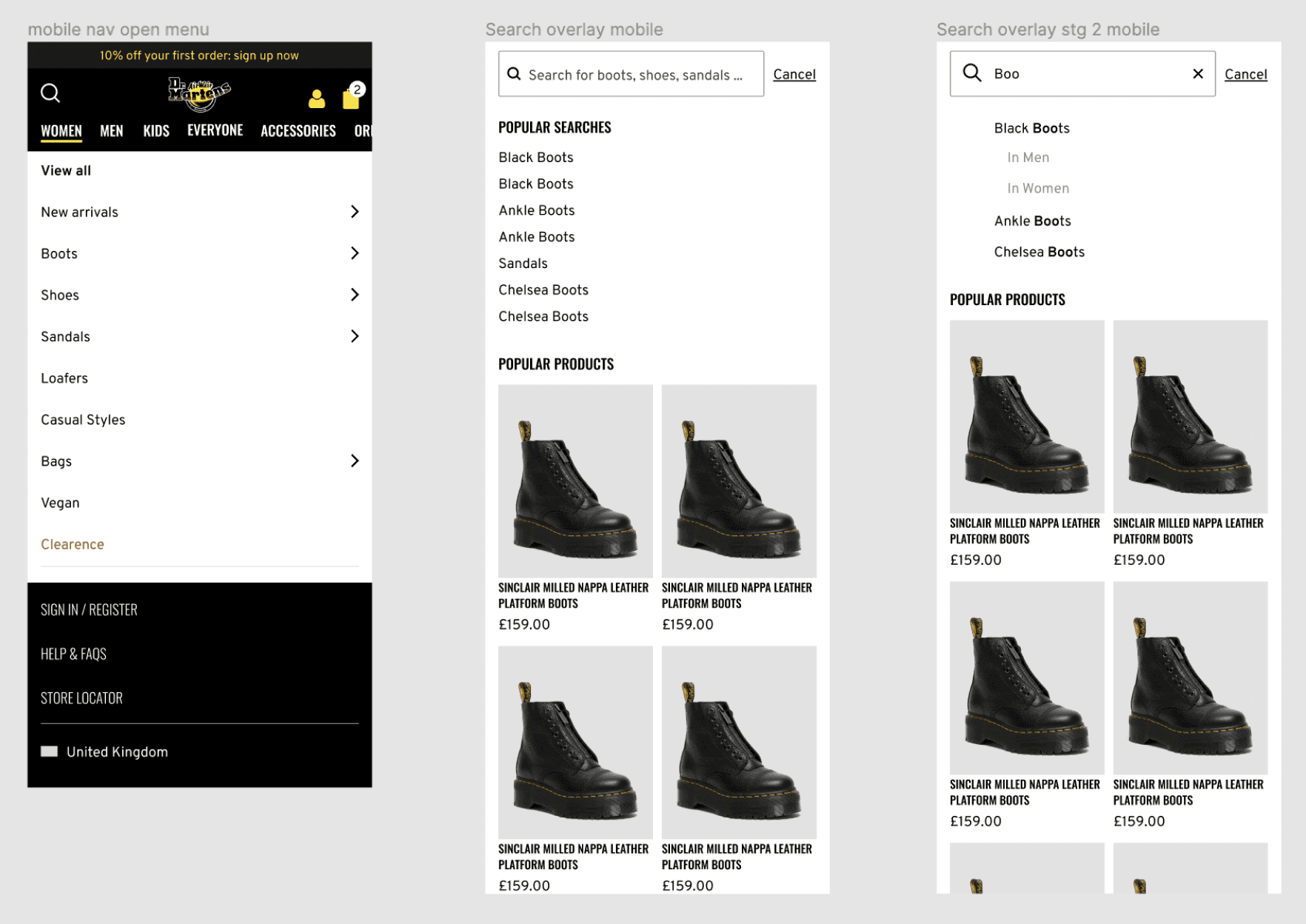Click the search magnifier icon in mobile nav
This screenshot has height=924, width=1306.
50,93
